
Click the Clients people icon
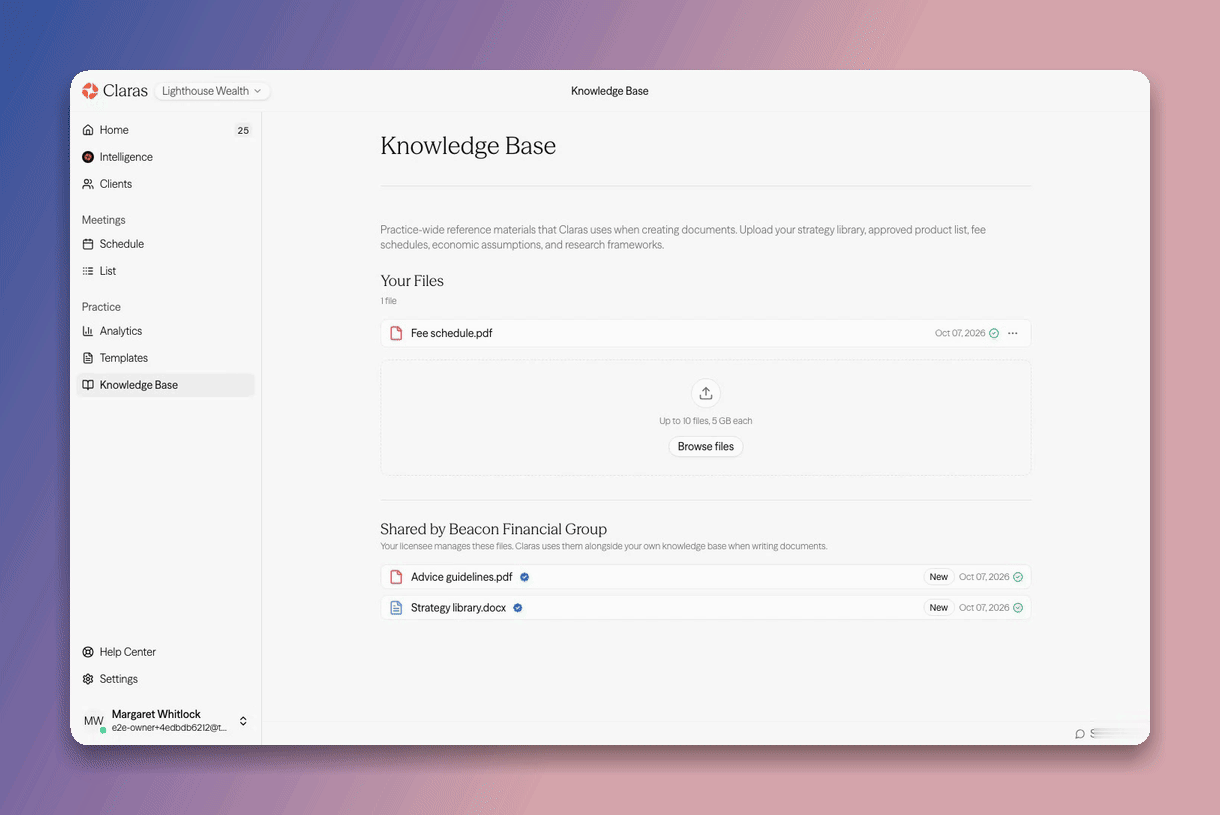[88, 184]
